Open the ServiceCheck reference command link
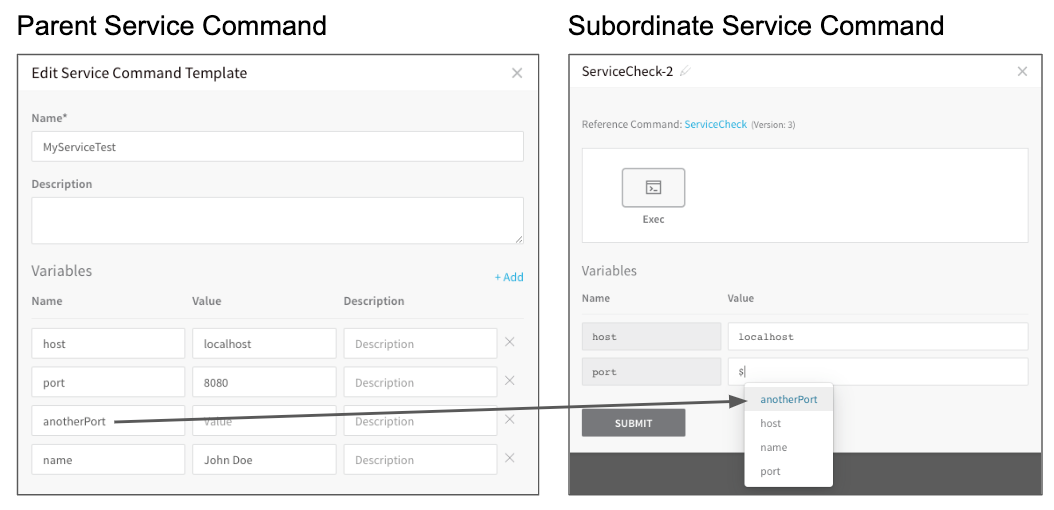 pos(715,124)
